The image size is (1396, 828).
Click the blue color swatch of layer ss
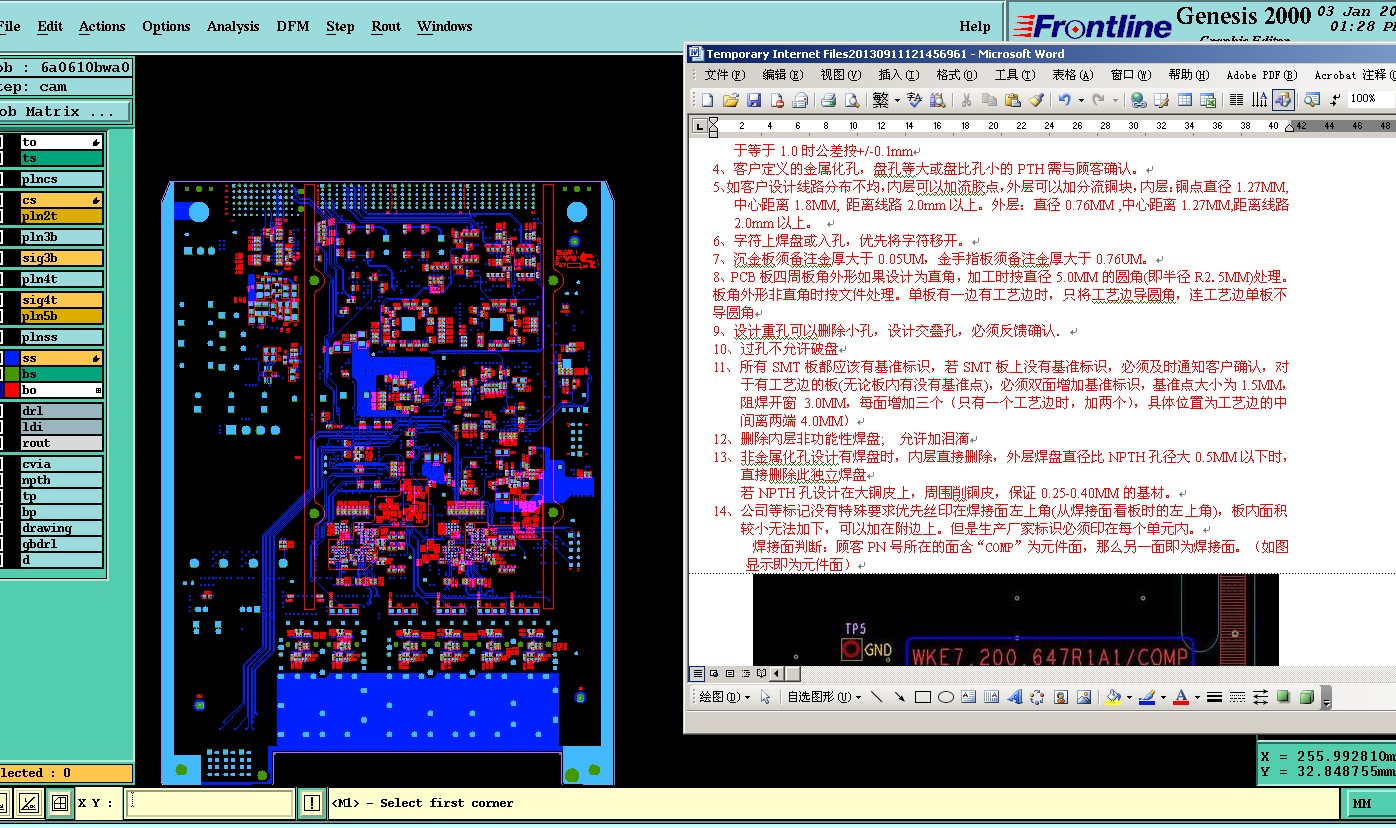pyautogui.click(x=12, y=358)
